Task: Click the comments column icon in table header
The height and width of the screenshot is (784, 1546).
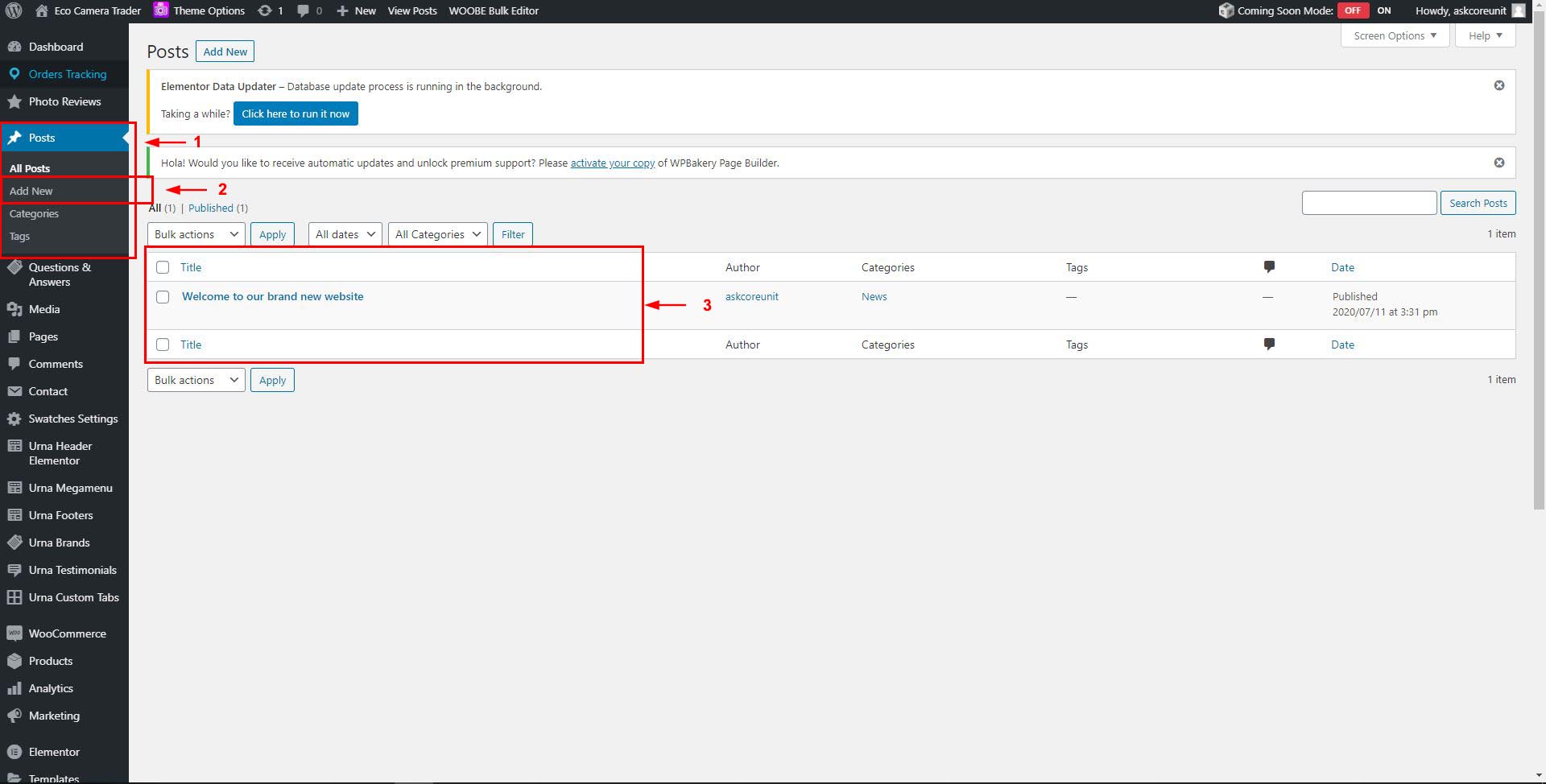Action: pos(1269,266)
